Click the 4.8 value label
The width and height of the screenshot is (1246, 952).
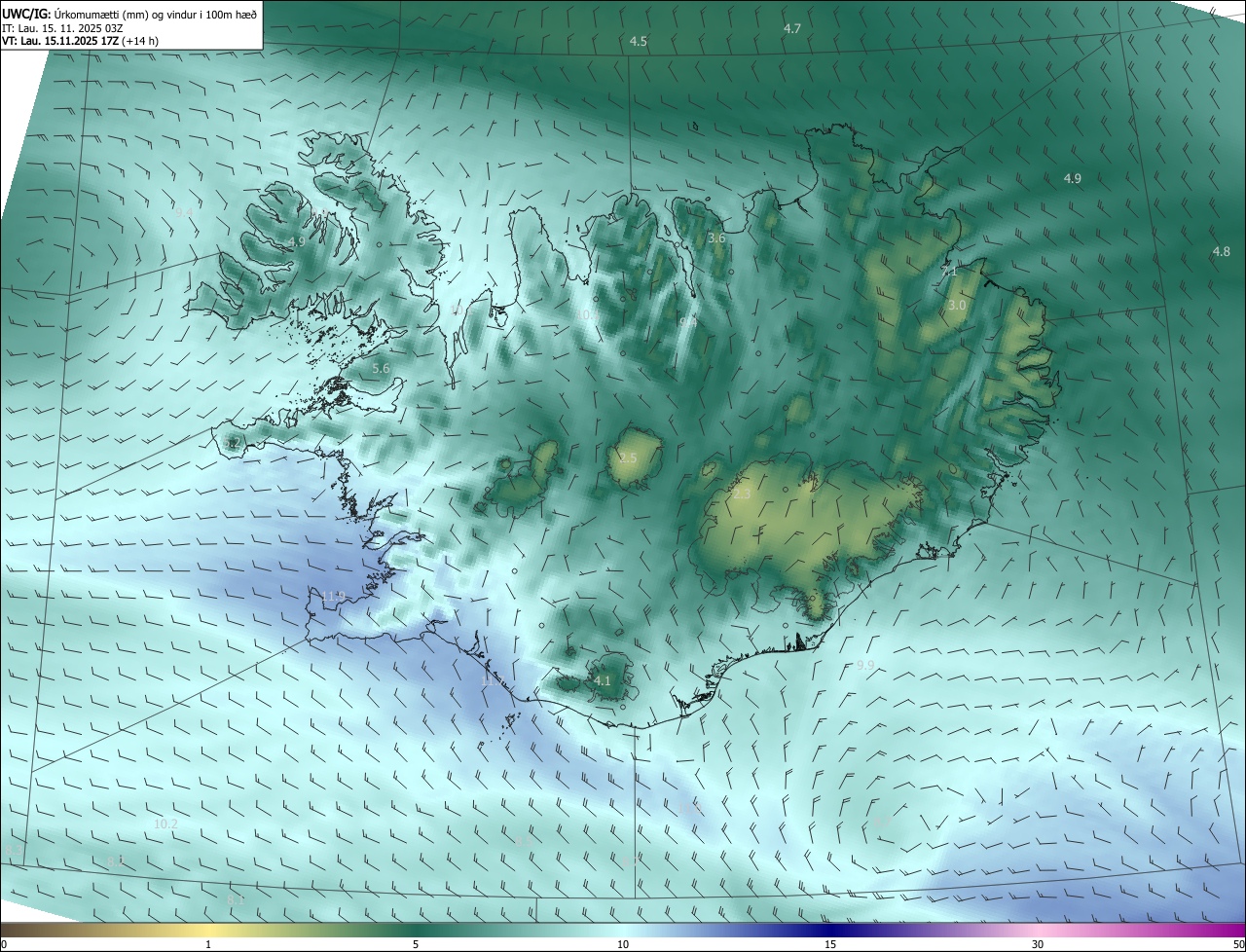coord(1221,252)
